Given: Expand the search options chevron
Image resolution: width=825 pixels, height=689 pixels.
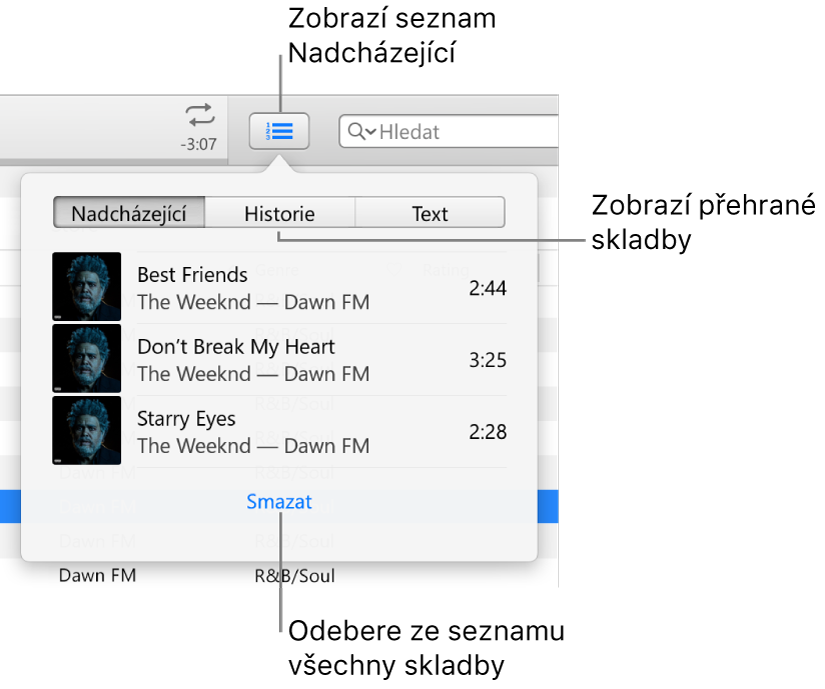Looking at the screenshot, I should pyautogui.click(x=371, y=131).
